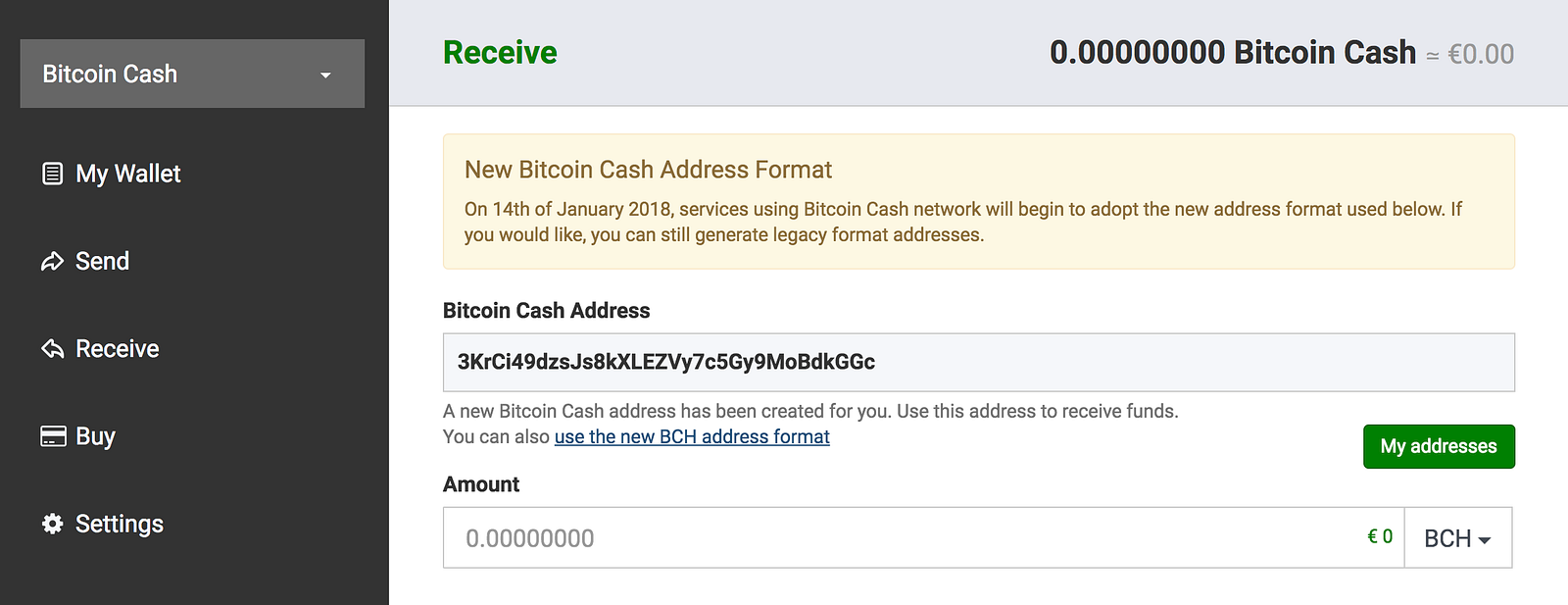Click the New Bitcoin Cash Address Format notice

coord(978,202)
